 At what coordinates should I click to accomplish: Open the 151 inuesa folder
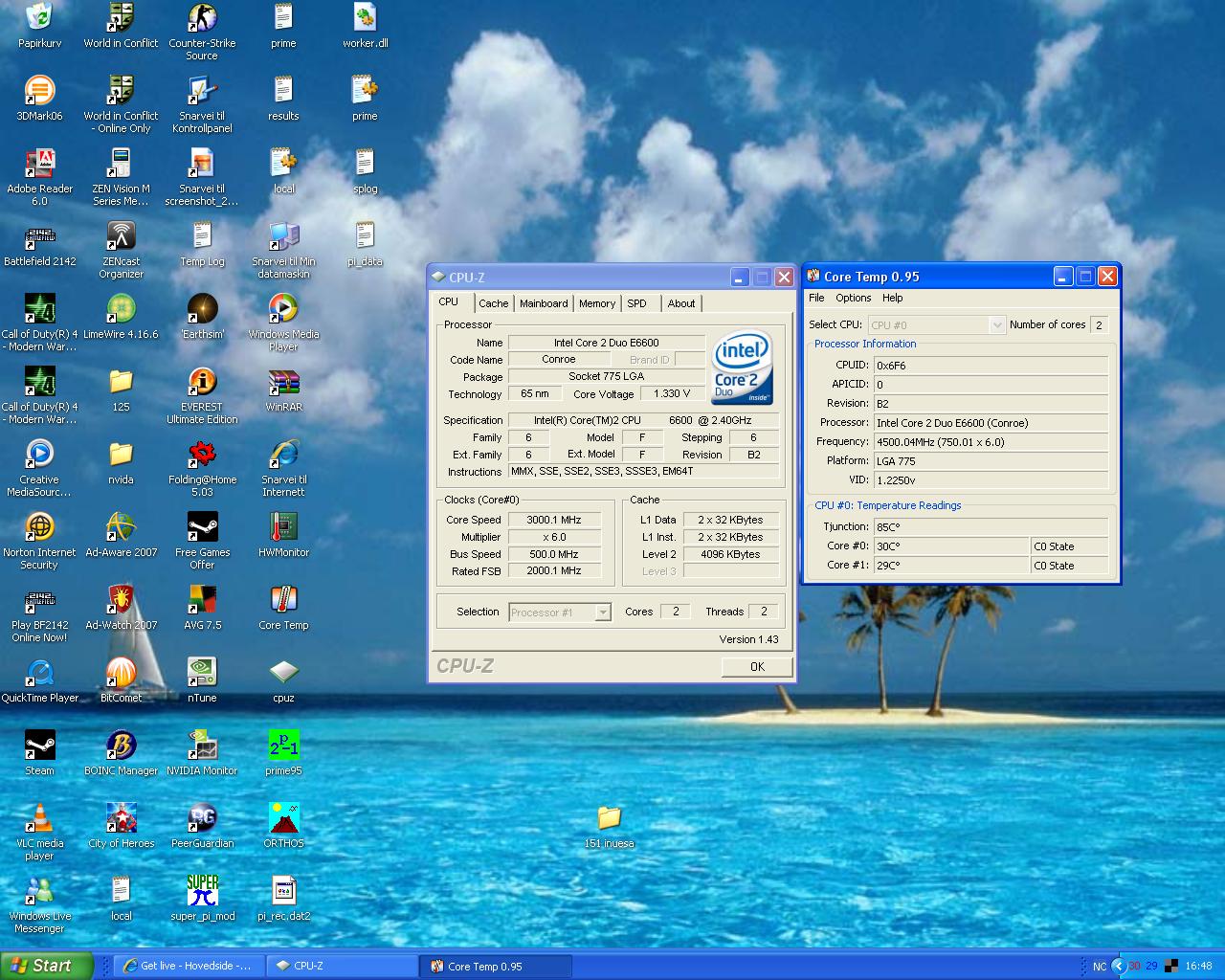(609, 817)
